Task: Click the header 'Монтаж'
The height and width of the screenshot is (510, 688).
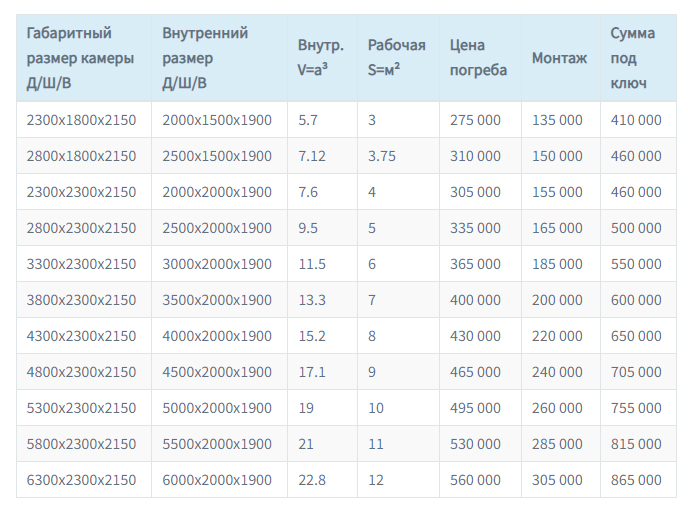Action: click(561, 58)
